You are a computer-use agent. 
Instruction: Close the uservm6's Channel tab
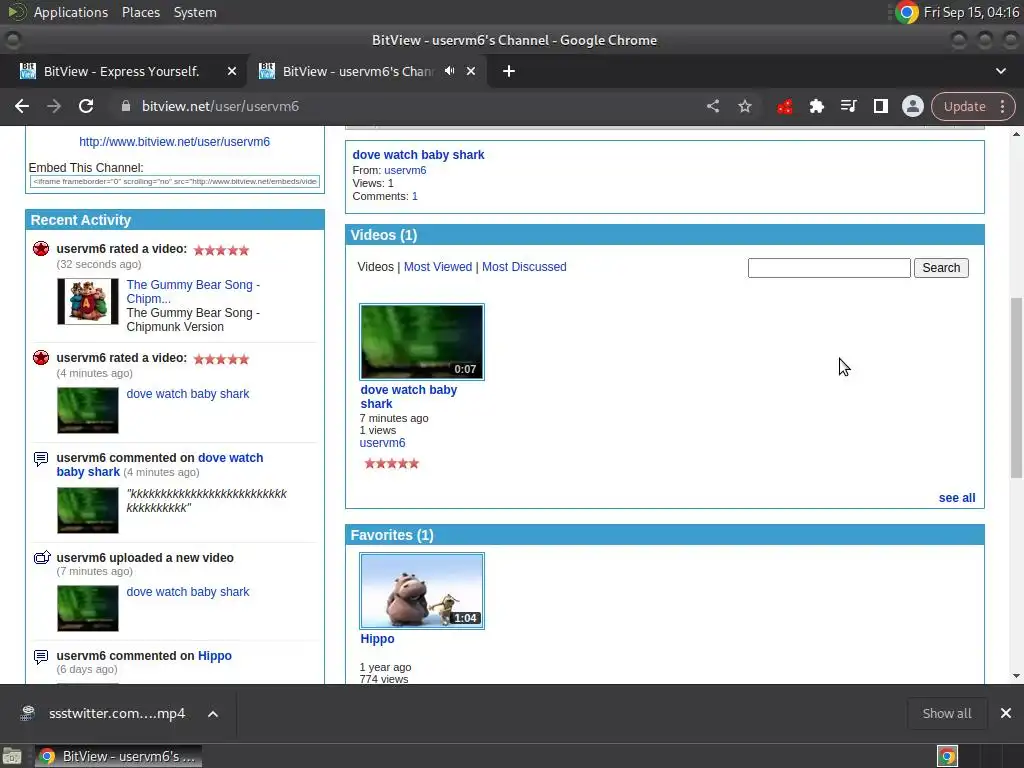471,71
